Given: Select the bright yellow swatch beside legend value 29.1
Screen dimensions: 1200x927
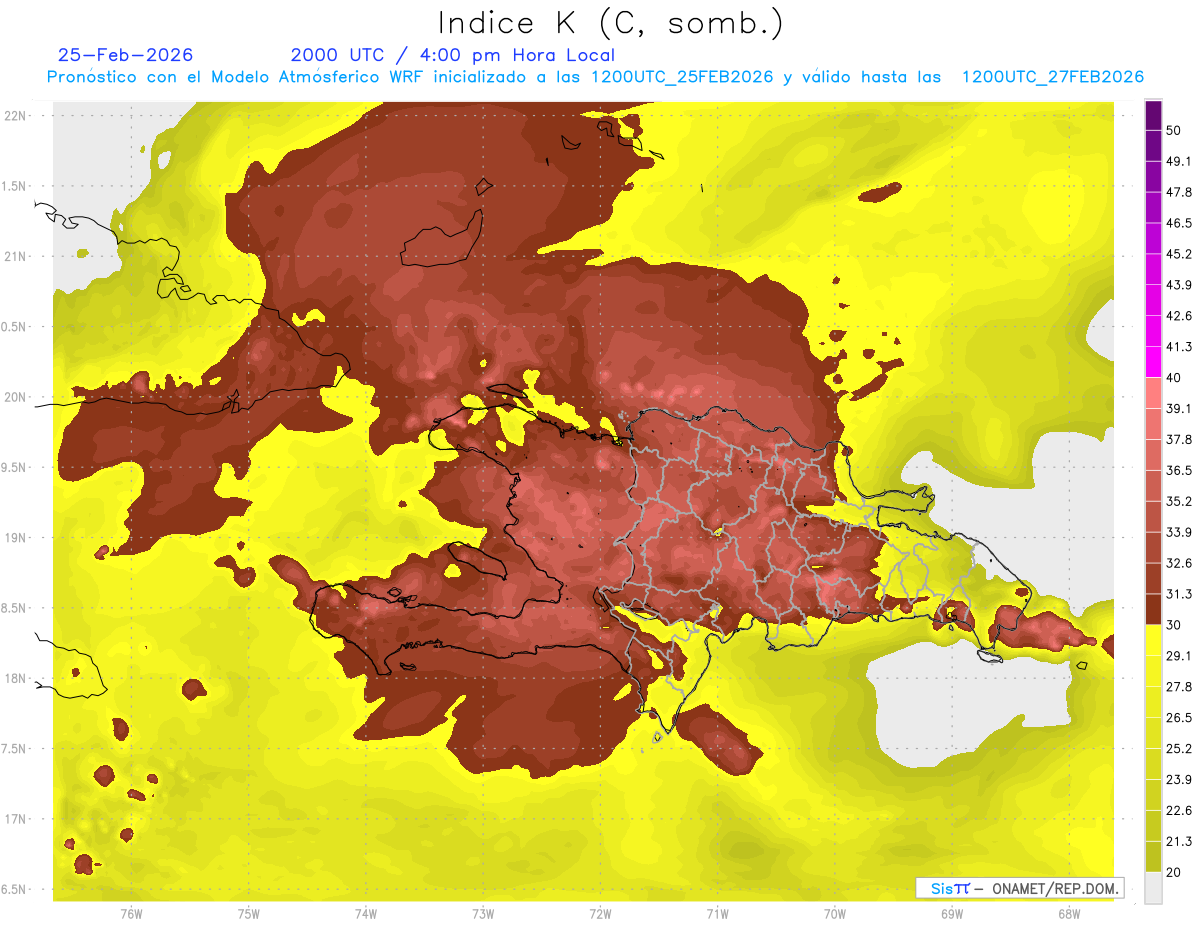Looking at the screenshot, I should [1153, 640].
